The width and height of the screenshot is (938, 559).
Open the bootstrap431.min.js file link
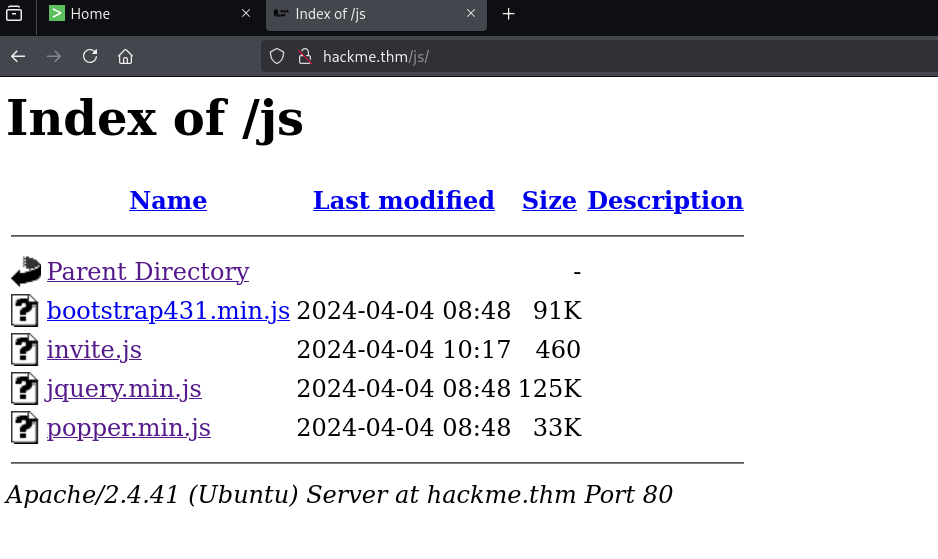[168, 311]
